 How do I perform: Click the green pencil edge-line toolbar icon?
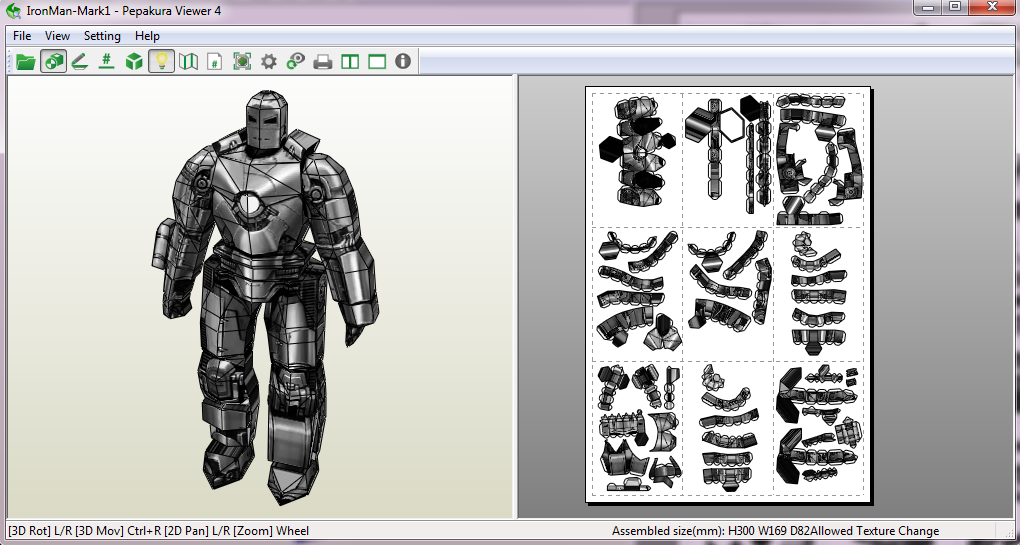pyautogui.click(x=79, y=62)
